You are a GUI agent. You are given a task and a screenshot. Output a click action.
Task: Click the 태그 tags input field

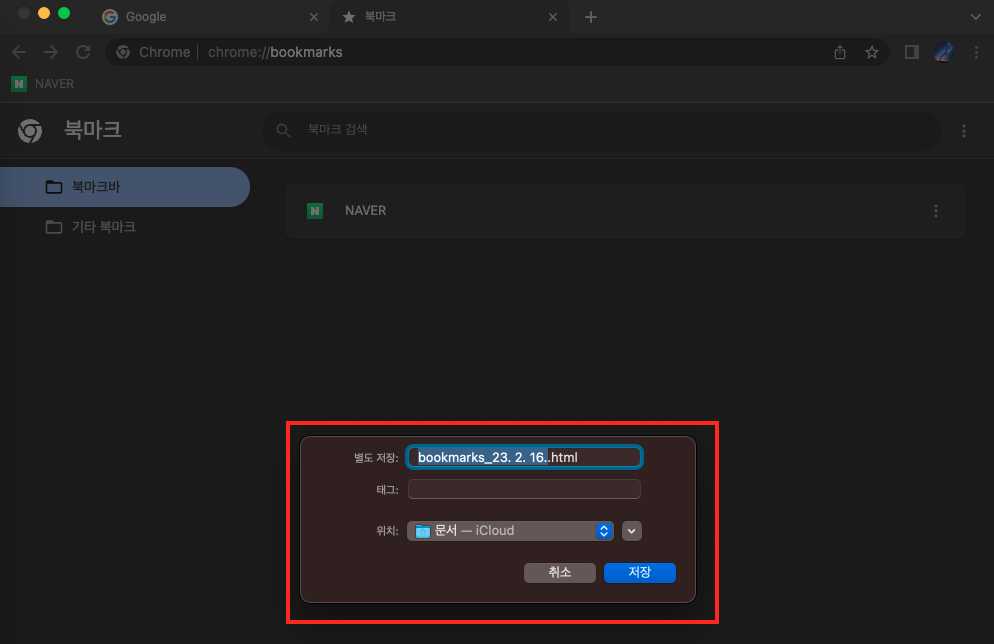click(524, 489)
